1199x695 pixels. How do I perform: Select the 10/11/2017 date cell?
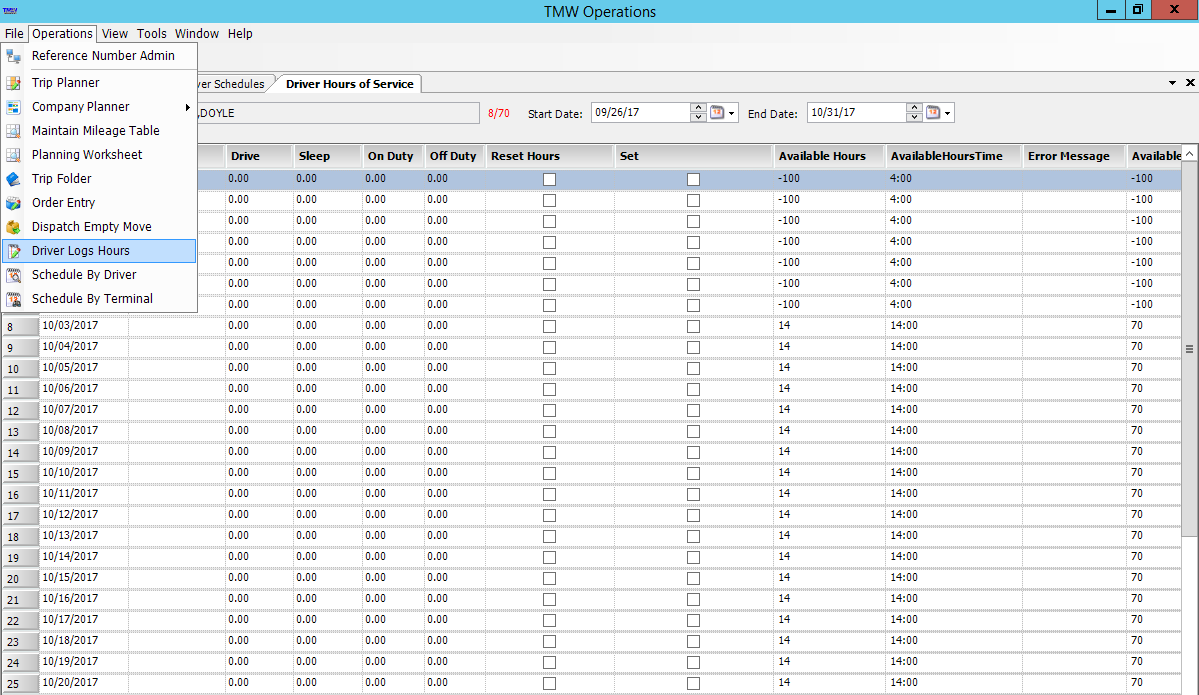84,494
